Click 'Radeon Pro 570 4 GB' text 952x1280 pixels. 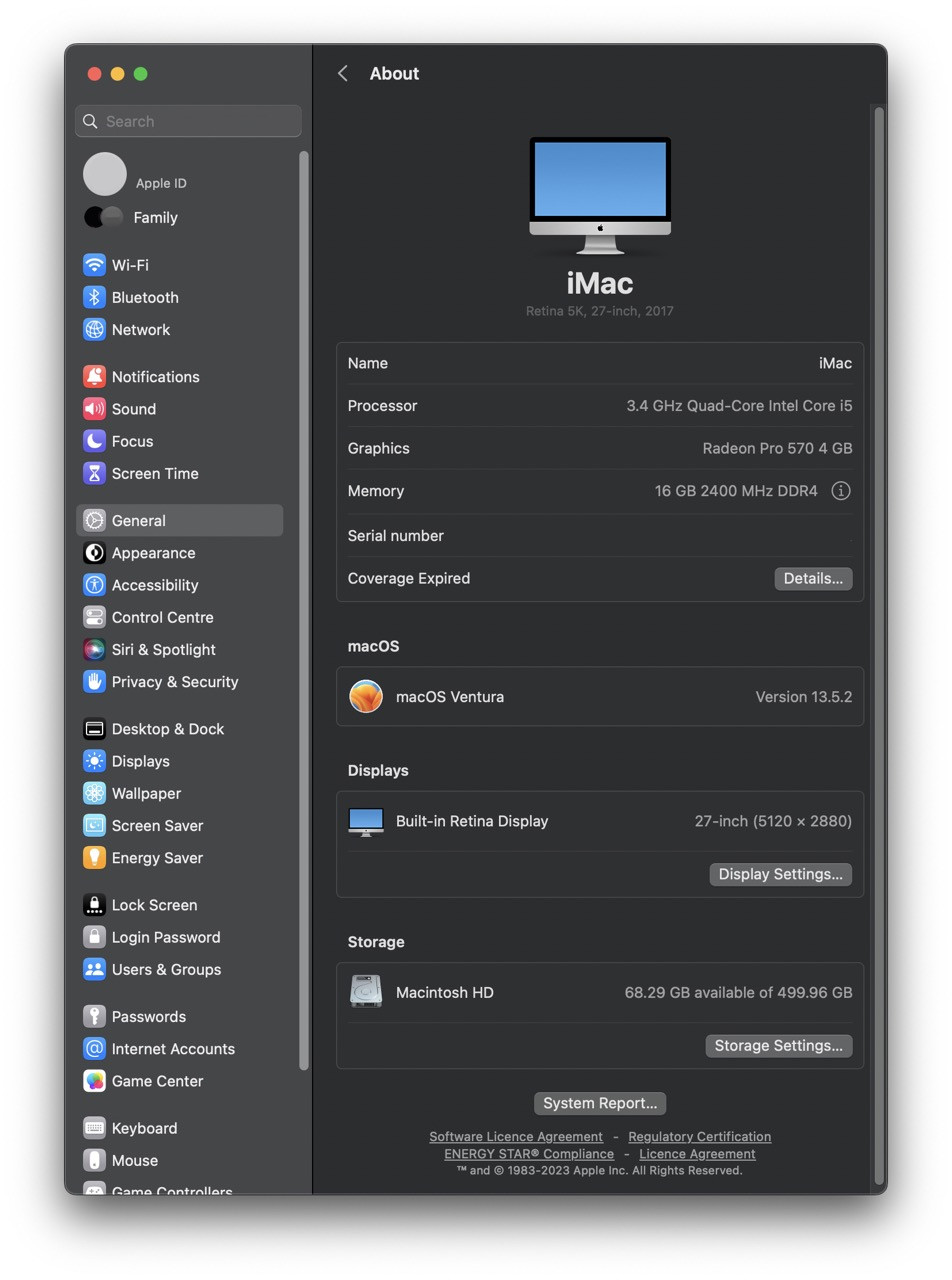tap(777, 448)
